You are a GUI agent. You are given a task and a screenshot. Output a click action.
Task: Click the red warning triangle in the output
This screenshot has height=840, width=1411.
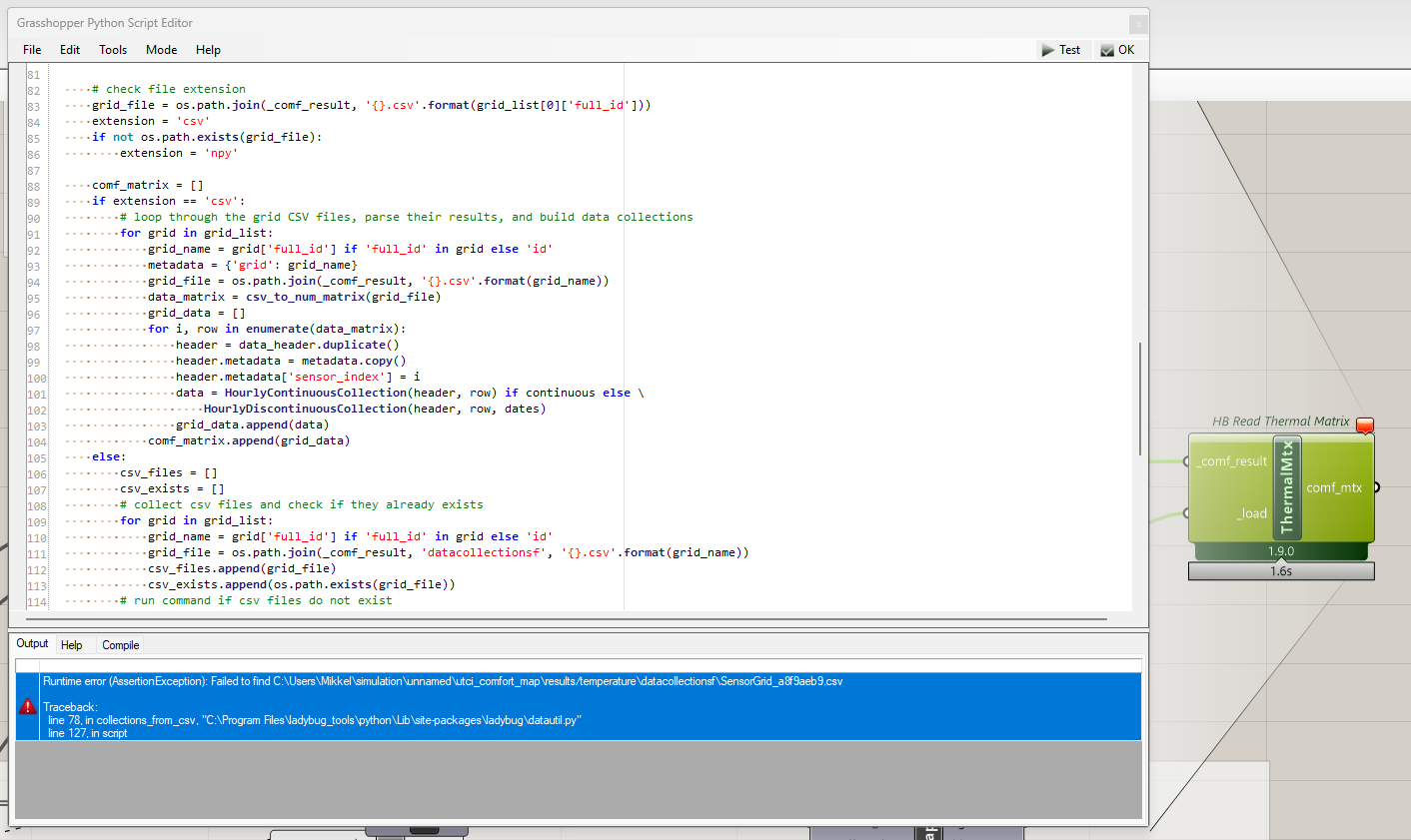click(28, 706)
